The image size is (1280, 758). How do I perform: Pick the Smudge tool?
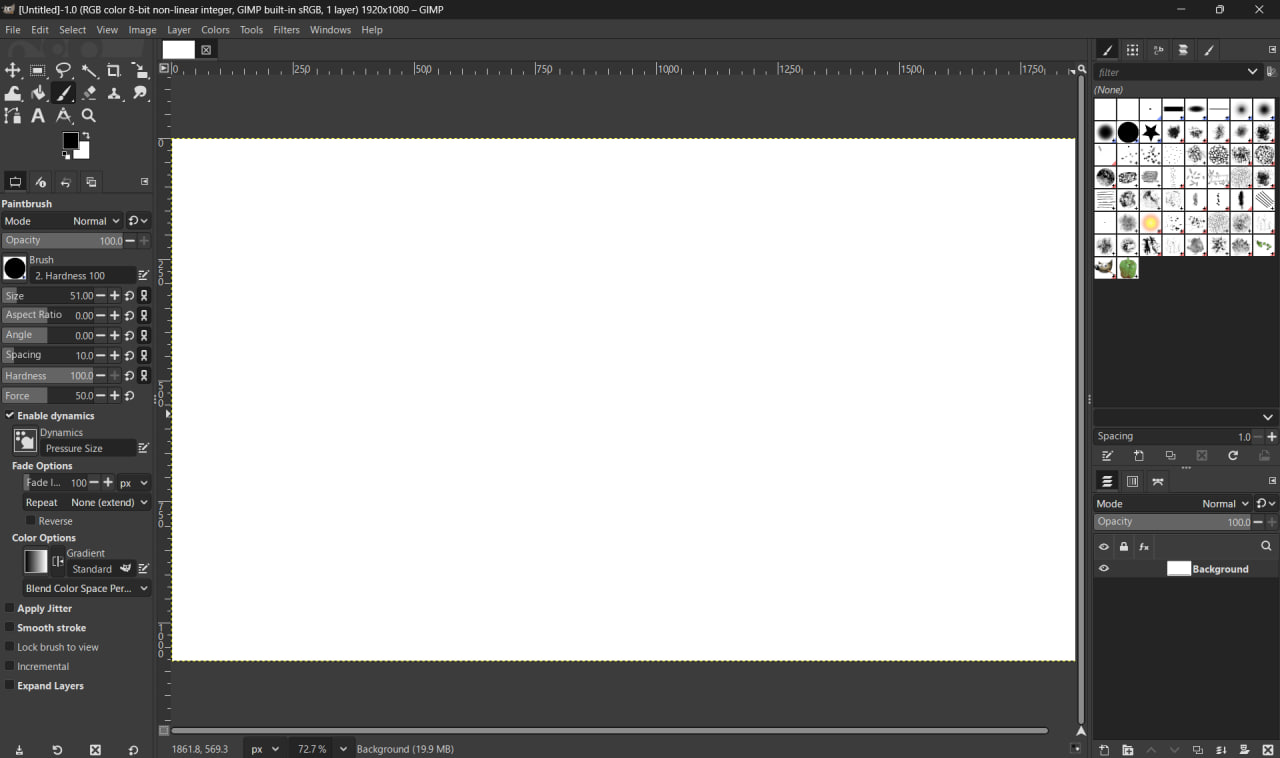140,93
